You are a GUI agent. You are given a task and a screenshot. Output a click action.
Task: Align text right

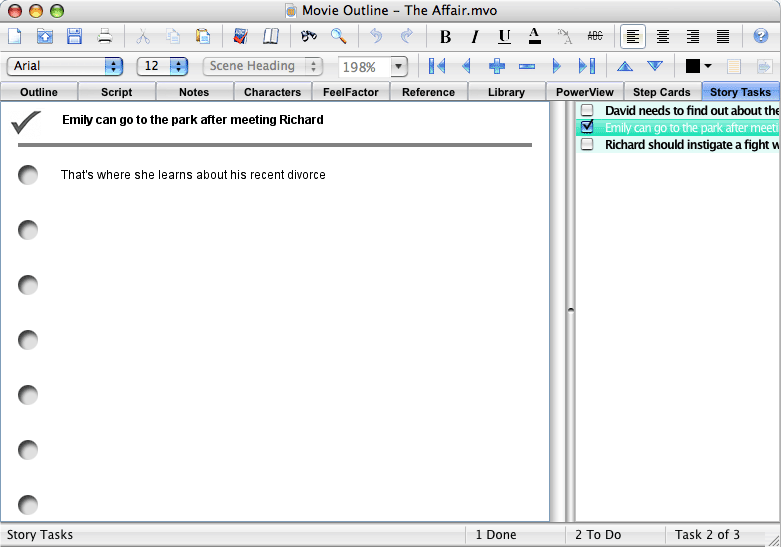click(692, 36)
